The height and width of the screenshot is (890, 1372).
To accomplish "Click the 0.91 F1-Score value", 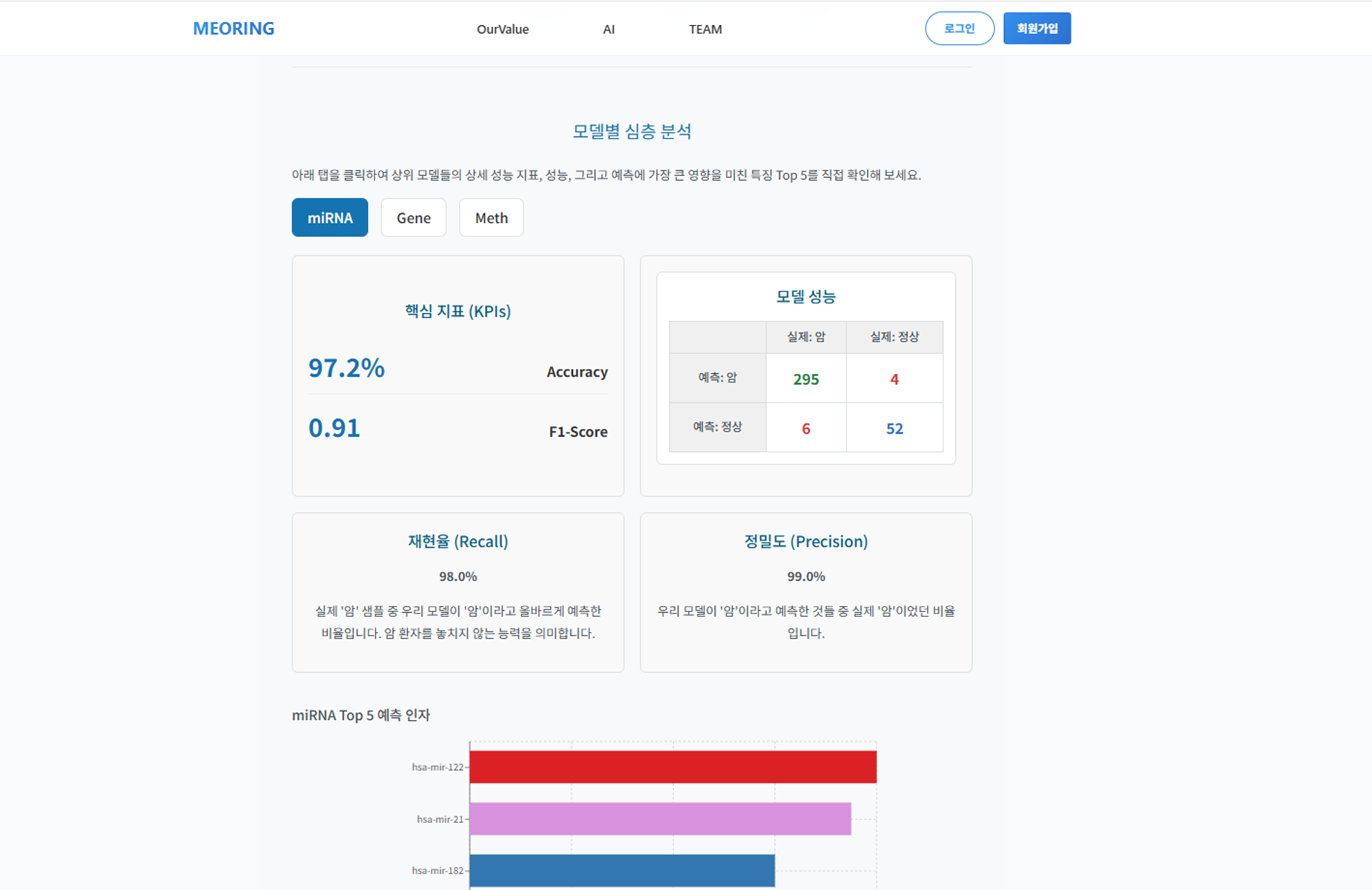I will pos(334,428).
